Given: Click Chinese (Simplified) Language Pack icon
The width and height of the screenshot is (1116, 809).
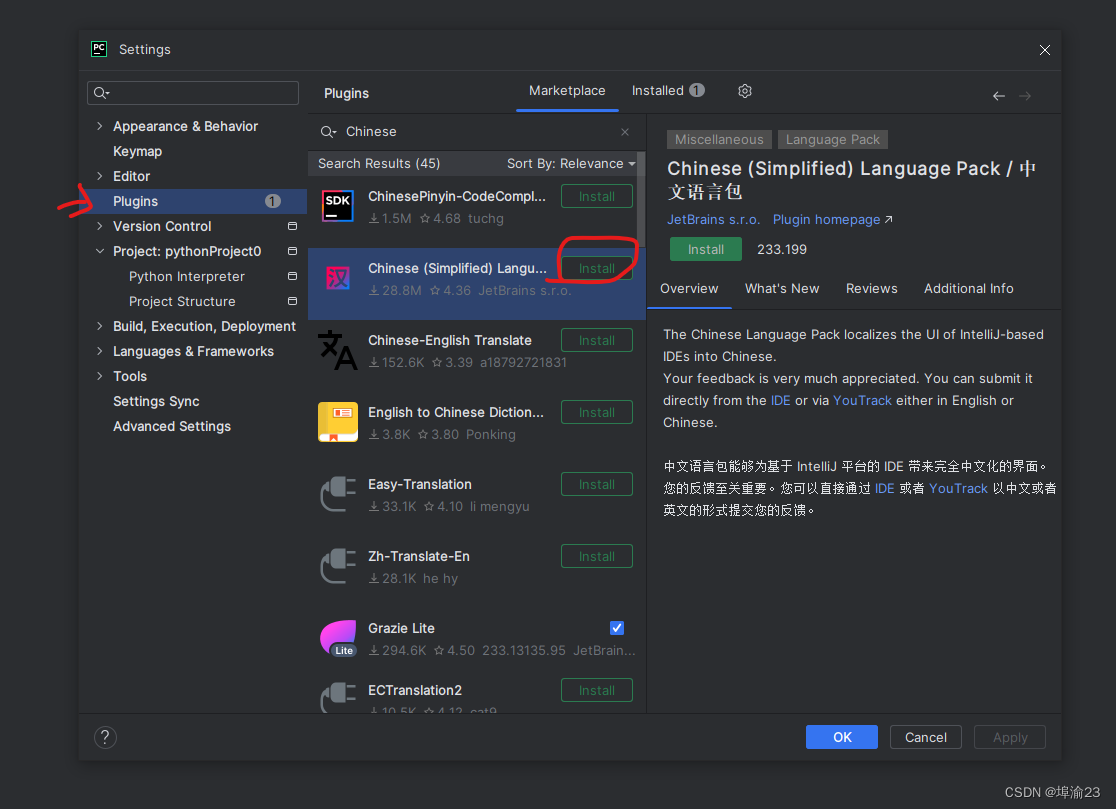Looking at the screenshot, I should pyautogui.click(x=337, y=277).
